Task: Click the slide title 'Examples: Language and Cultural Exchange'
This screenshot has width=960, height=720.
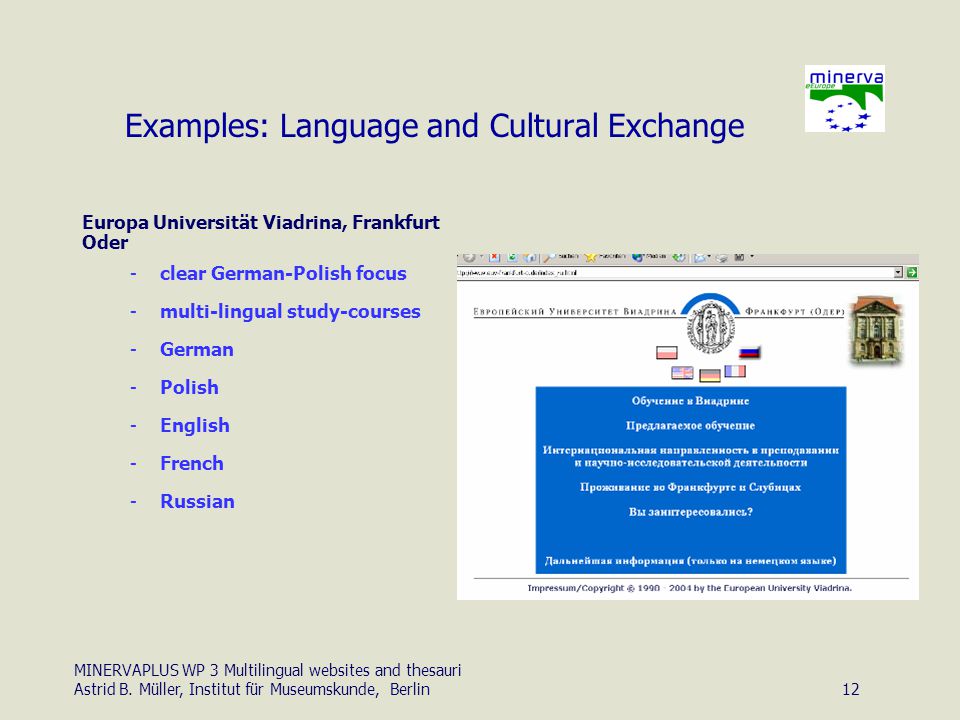Action: (435, 126)
